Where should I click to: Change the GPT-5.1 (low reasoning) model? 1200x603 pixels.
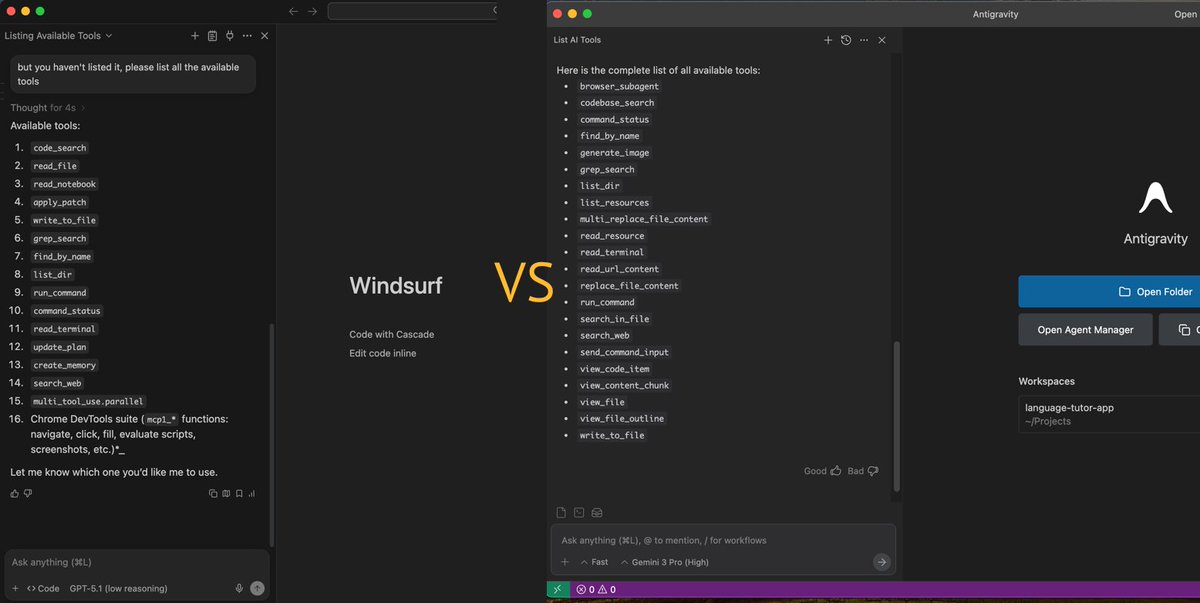(118, 588)
